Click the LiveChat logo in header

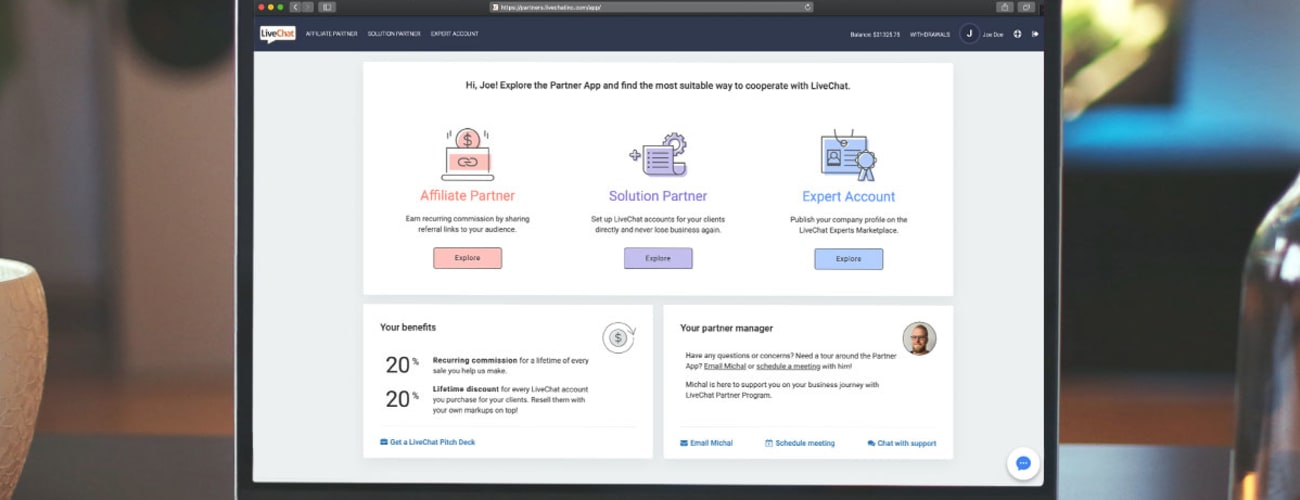(278, 34)
